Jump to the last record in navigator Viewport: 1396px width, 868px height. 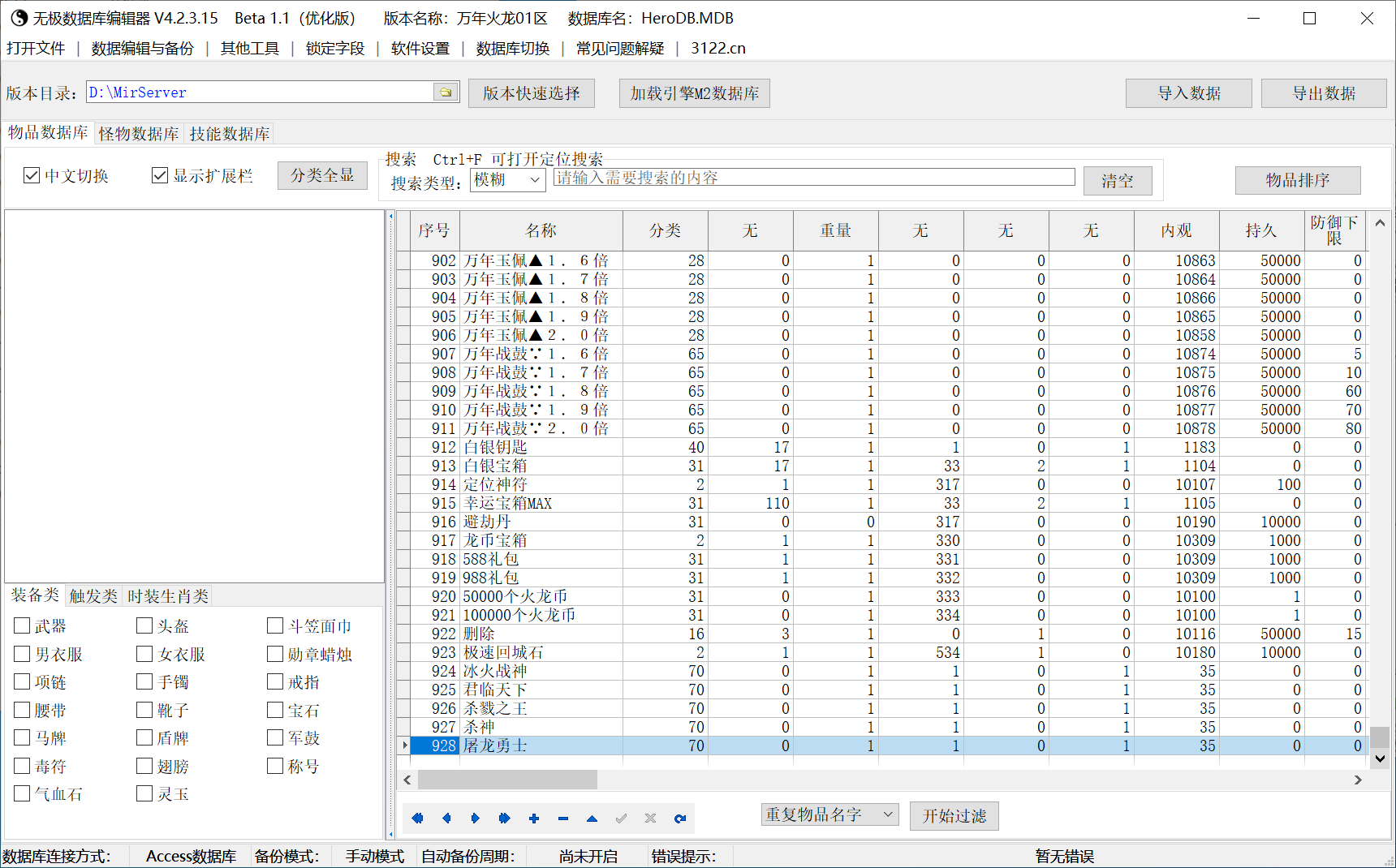tap(505, 819)
